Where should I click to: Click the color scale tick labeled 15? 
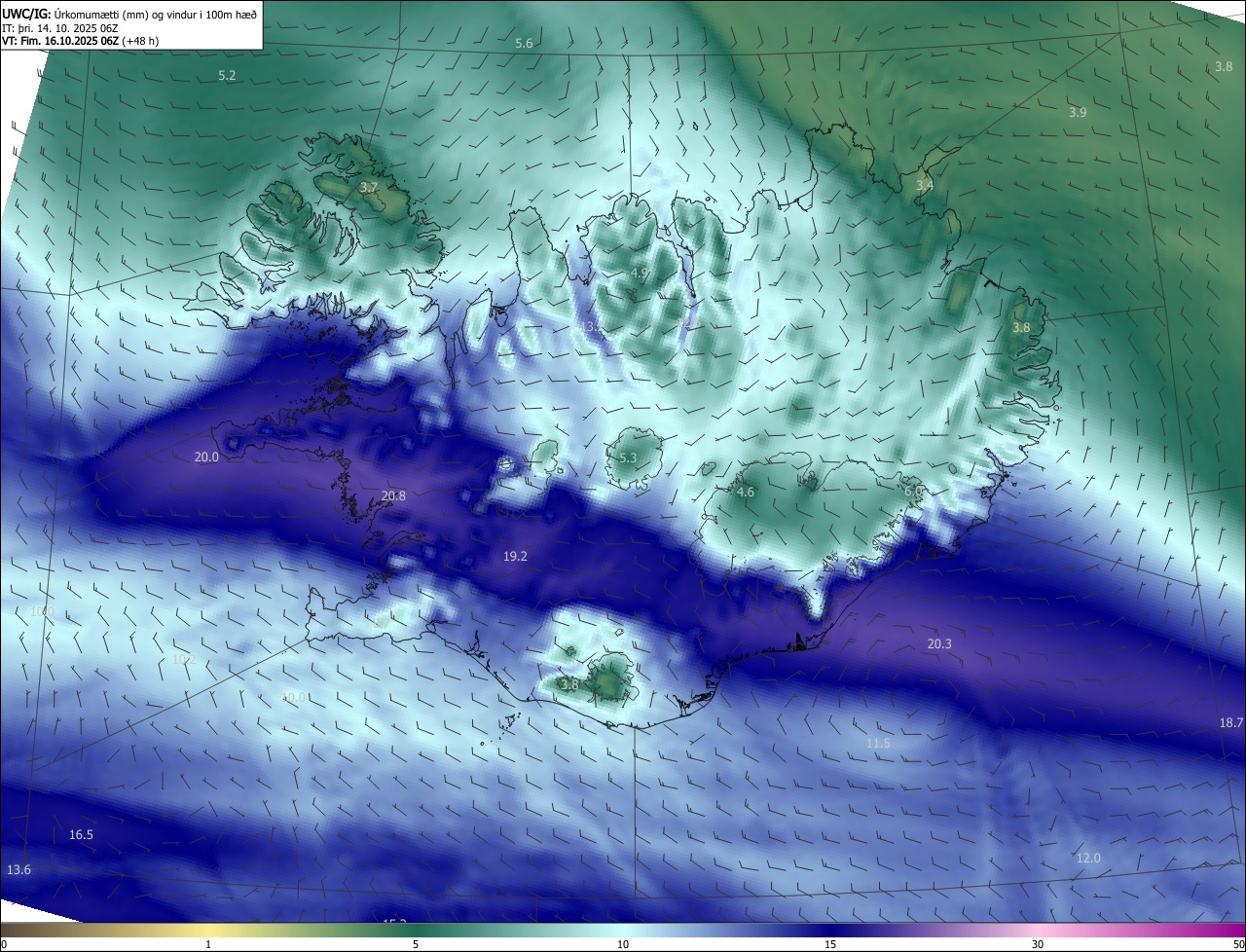pos(830,944)
